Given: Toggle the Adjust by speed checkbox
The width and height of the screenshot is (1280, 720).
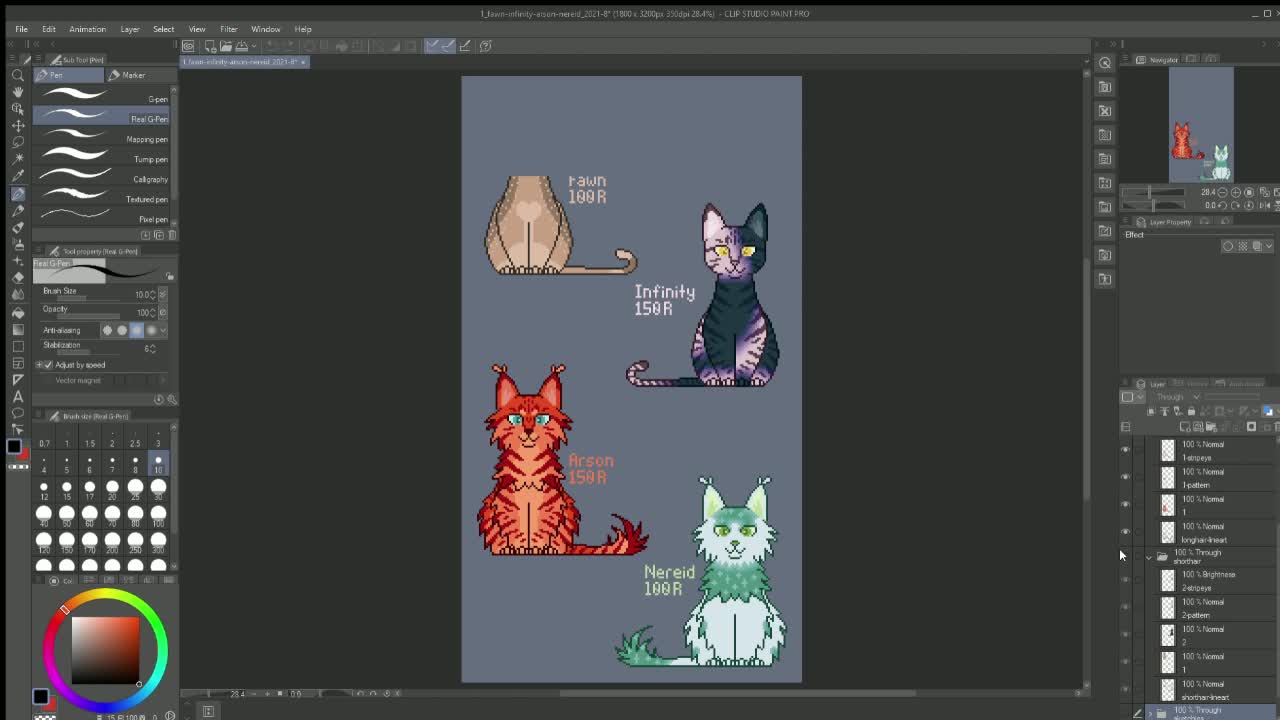Looking at the screenshot, I should click(48, 365).
